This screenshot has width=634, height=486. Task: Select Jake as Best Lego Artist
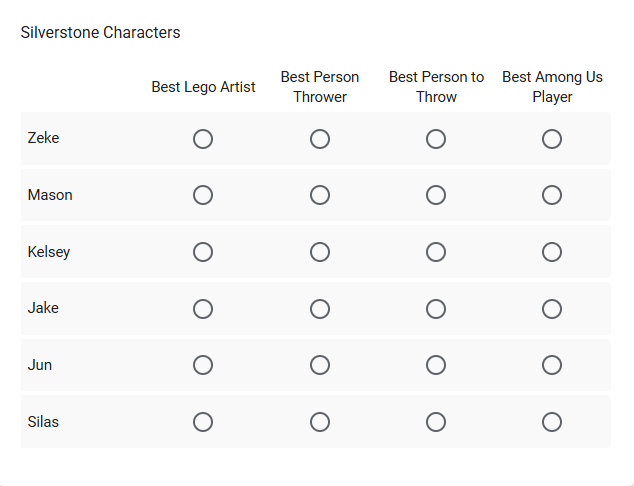click(203, 309)
